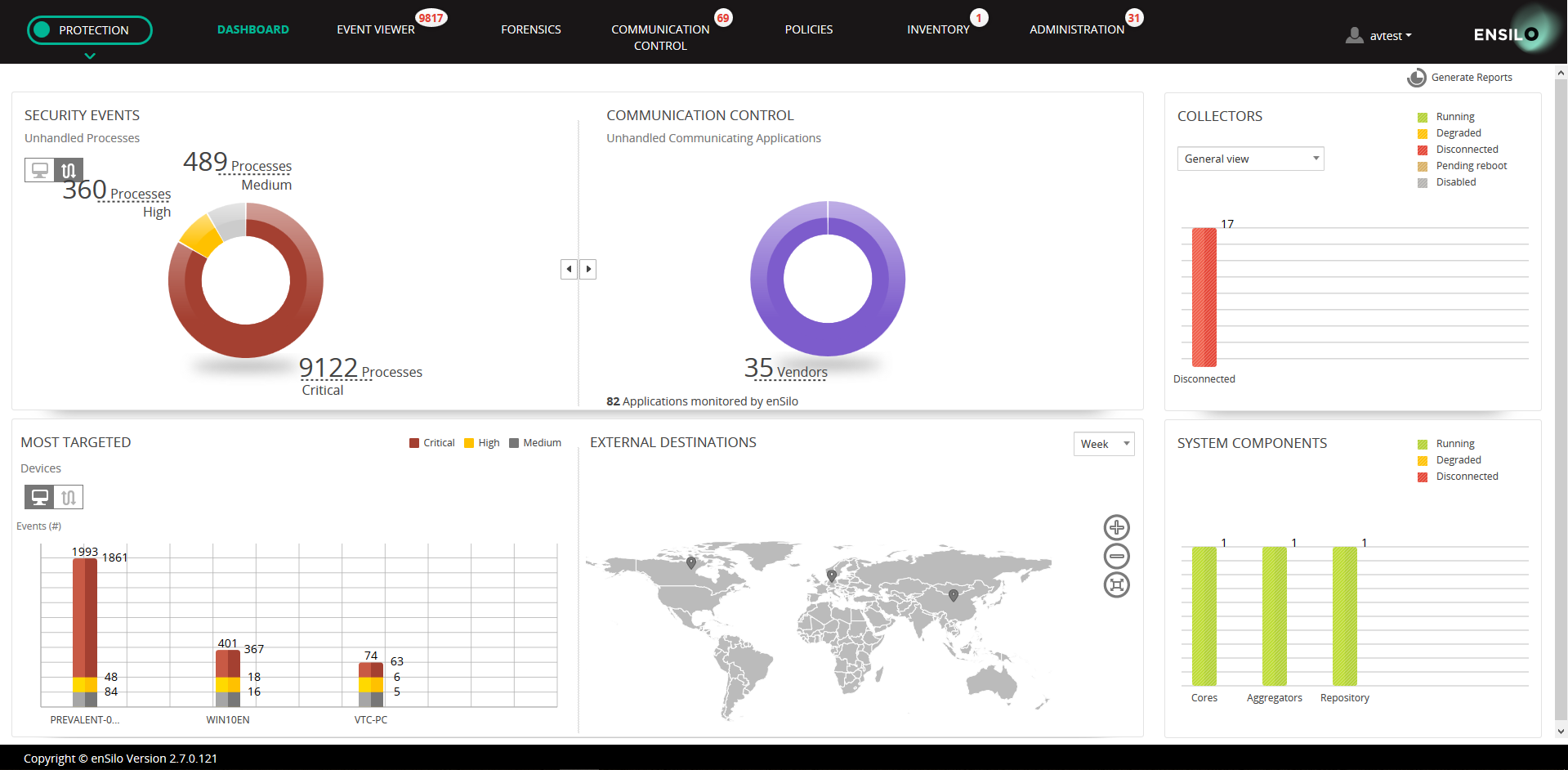Click the map pin over Europe

[832, 575]
